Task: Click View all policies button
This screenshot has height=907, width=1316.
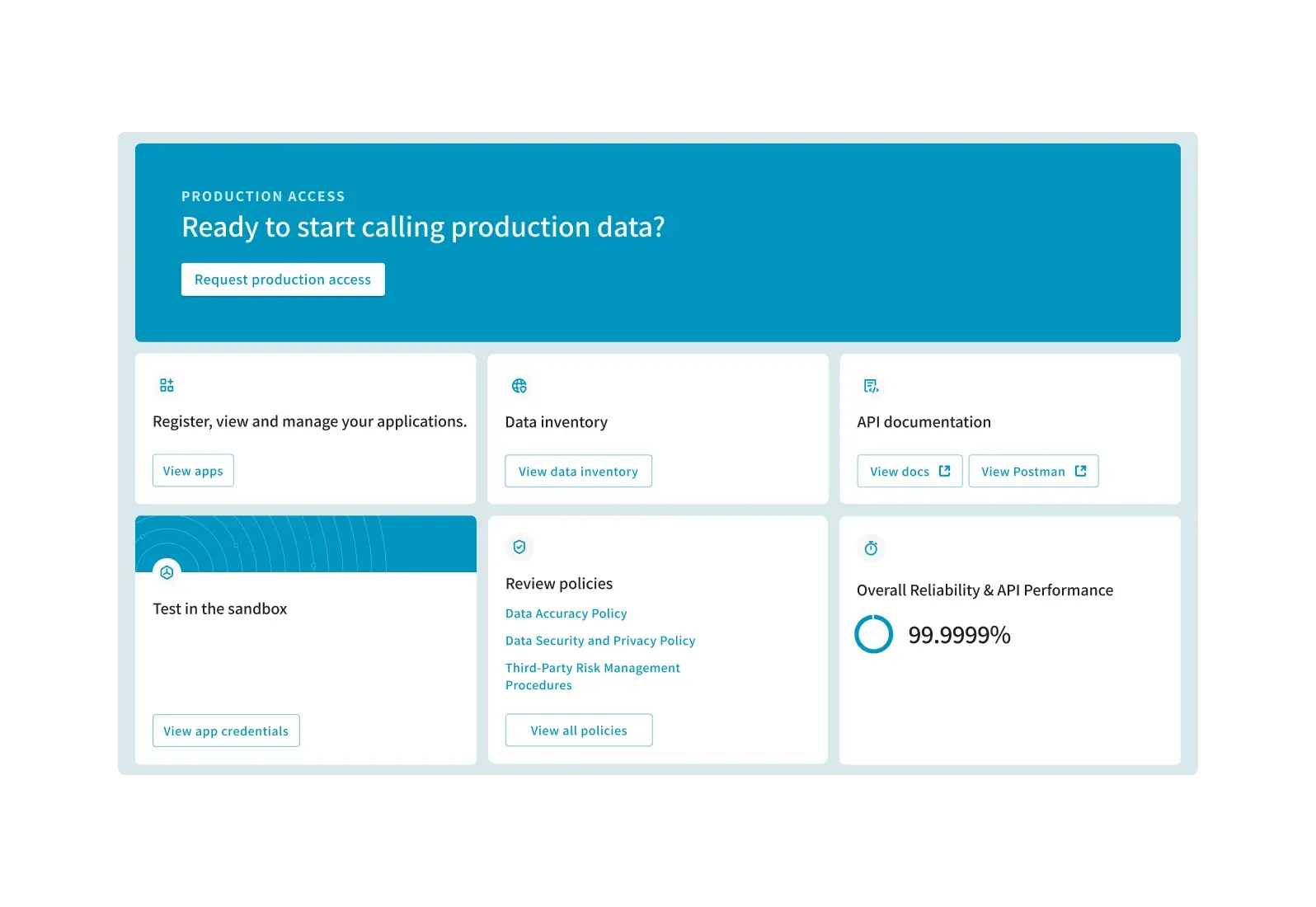Action: click(x=579, y=731)
